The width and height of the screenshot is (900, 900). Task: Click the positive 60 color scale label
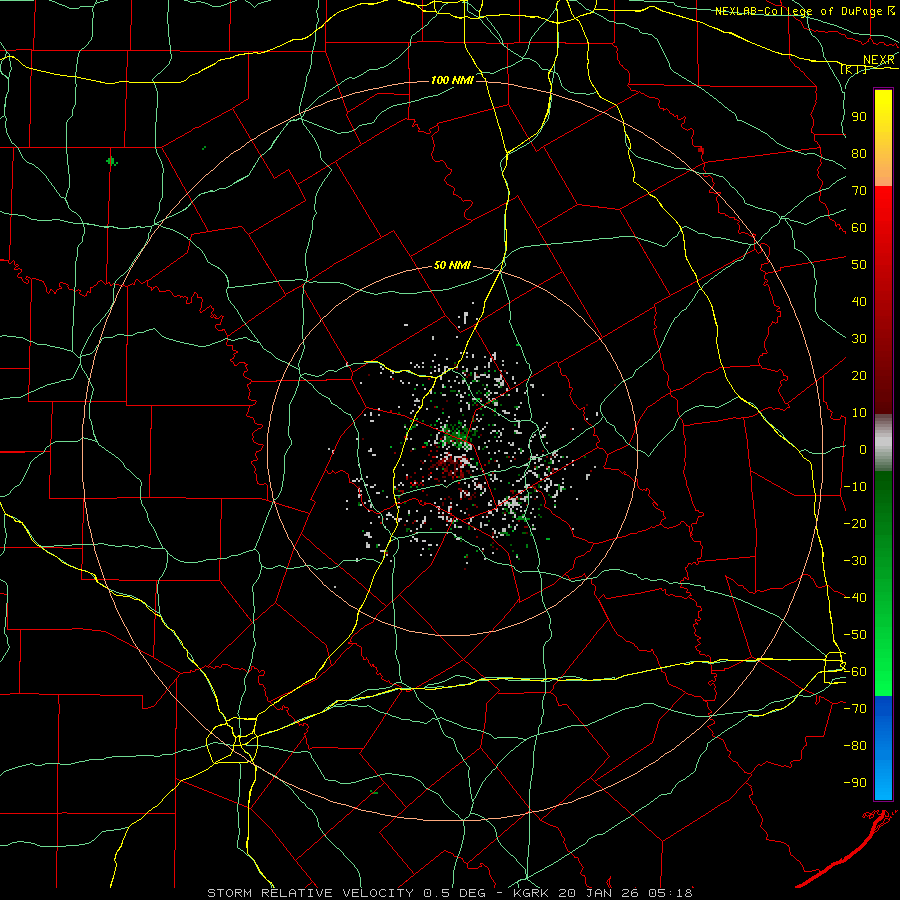pos(859,227)
